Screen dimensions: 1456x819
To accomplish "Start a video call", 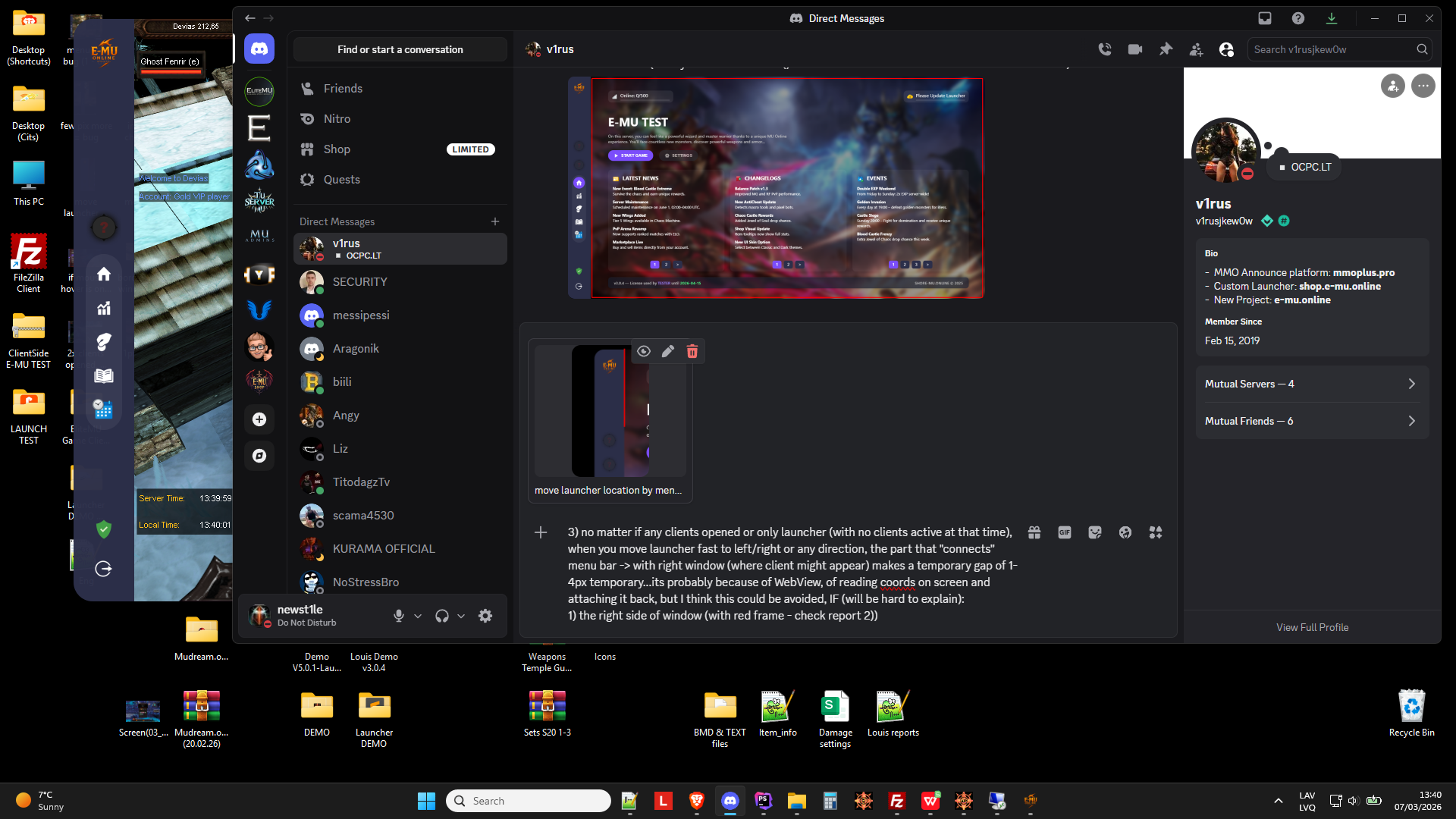I will pyautogui.click(x=1135, y=49).
